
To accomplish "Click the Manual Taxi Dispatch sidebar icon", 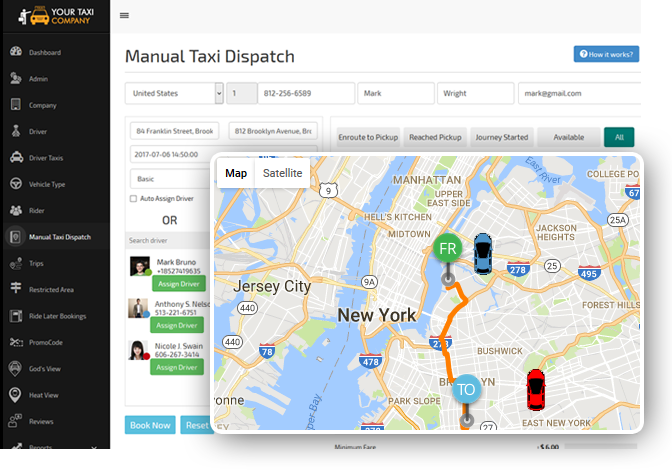I will pos(15,236).
